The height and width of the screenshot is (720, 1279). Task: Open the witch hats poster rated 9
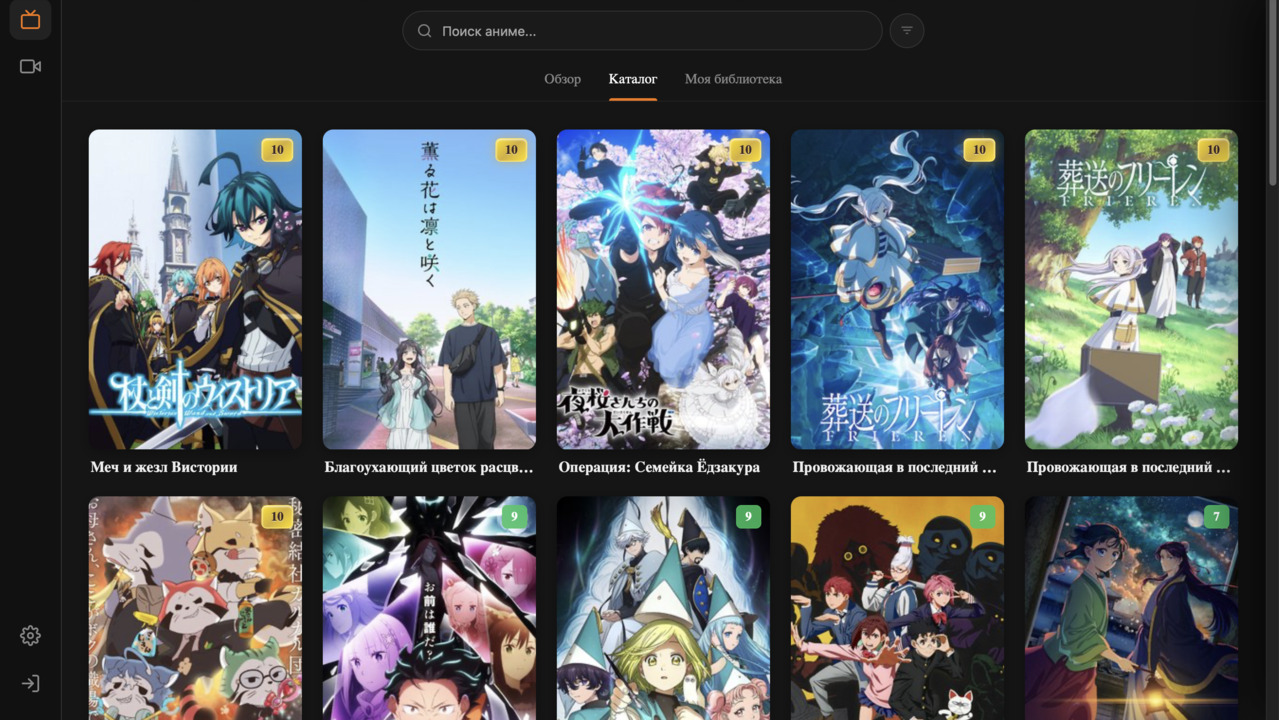tap(663, 608)
